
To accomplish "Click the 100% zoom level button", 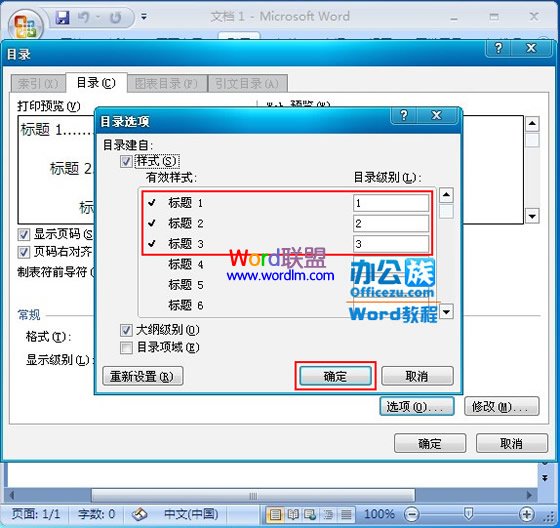I will (379, 514).
